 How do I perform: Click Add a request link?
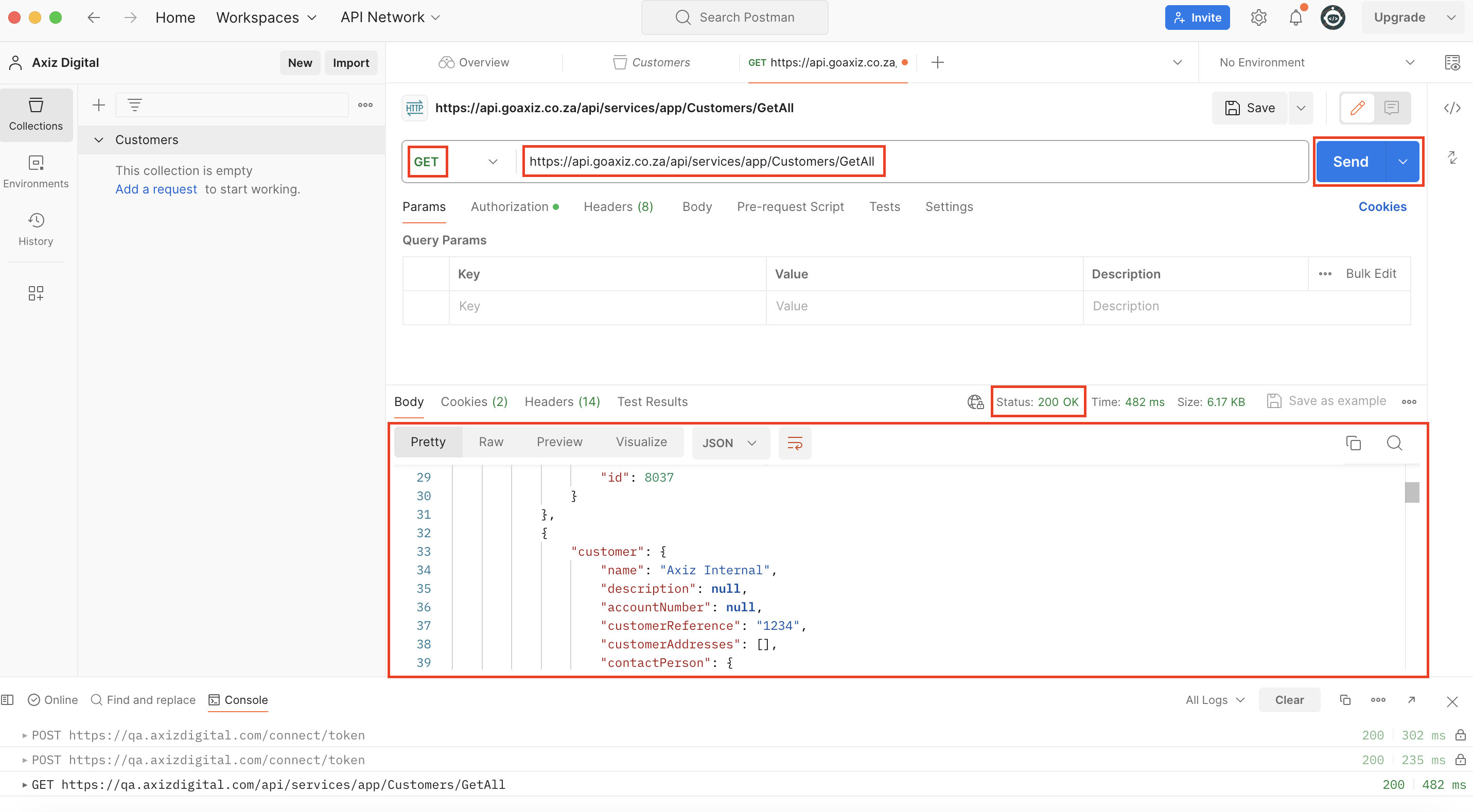pyautogui.click(x=156, y=189)
